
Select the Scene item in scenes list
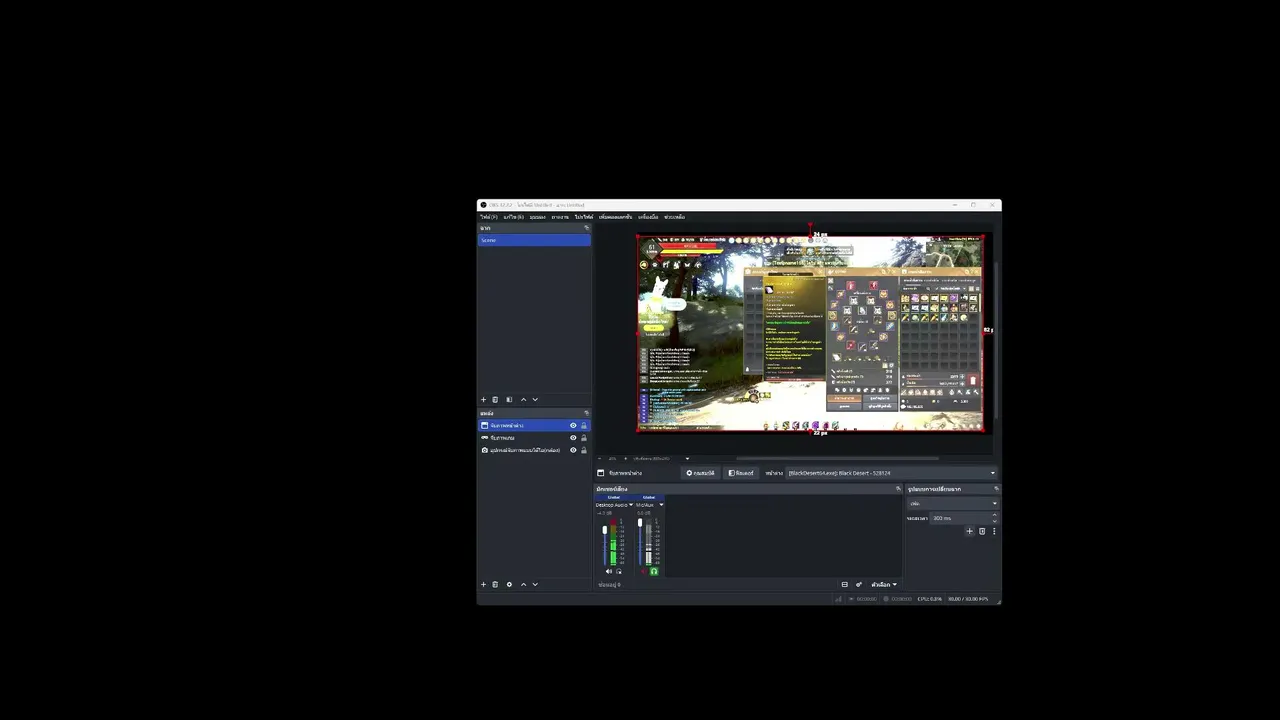tap(534, 240)
